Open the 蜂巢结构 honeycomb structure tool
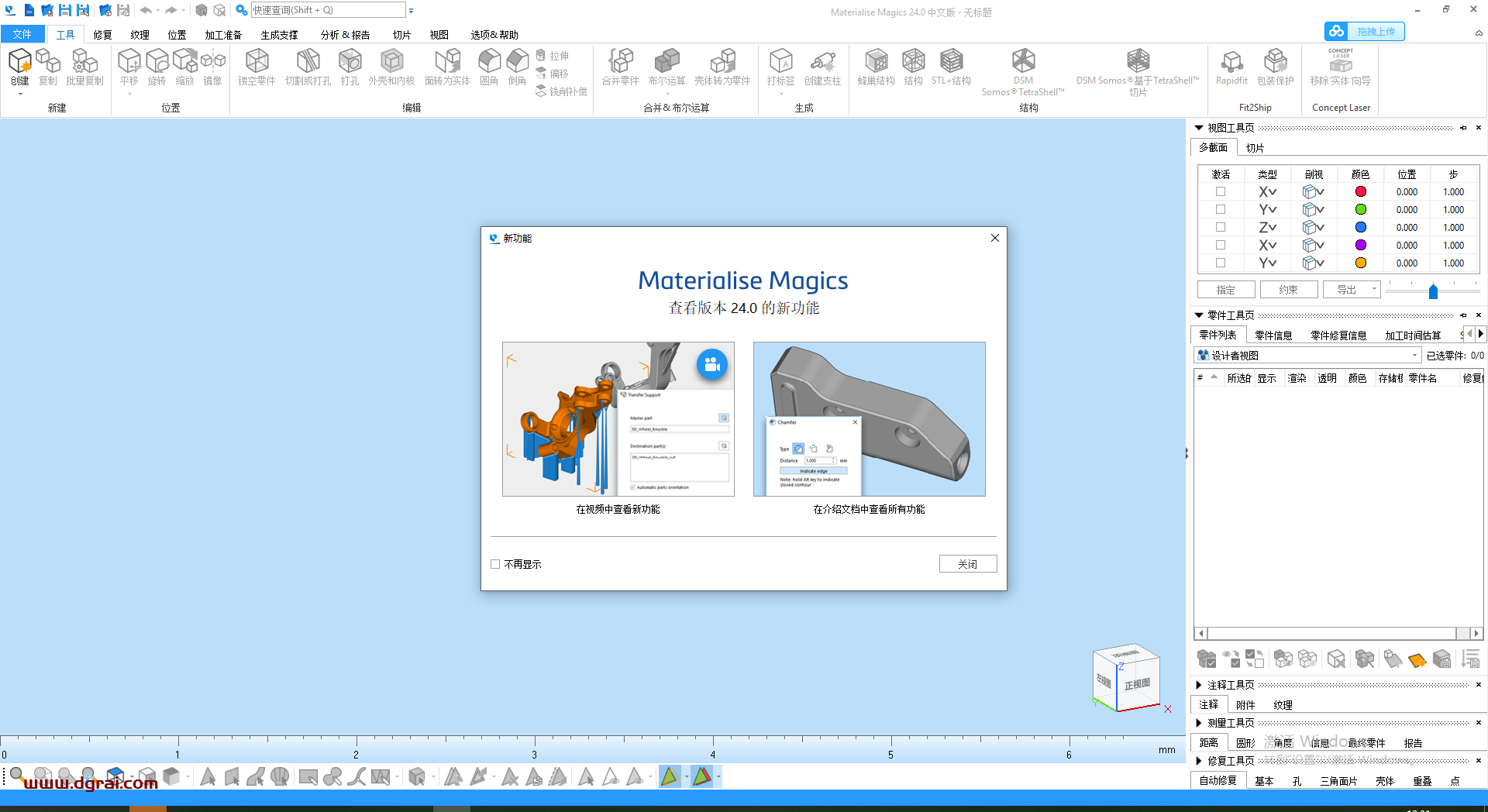 [x=877, y=67]
